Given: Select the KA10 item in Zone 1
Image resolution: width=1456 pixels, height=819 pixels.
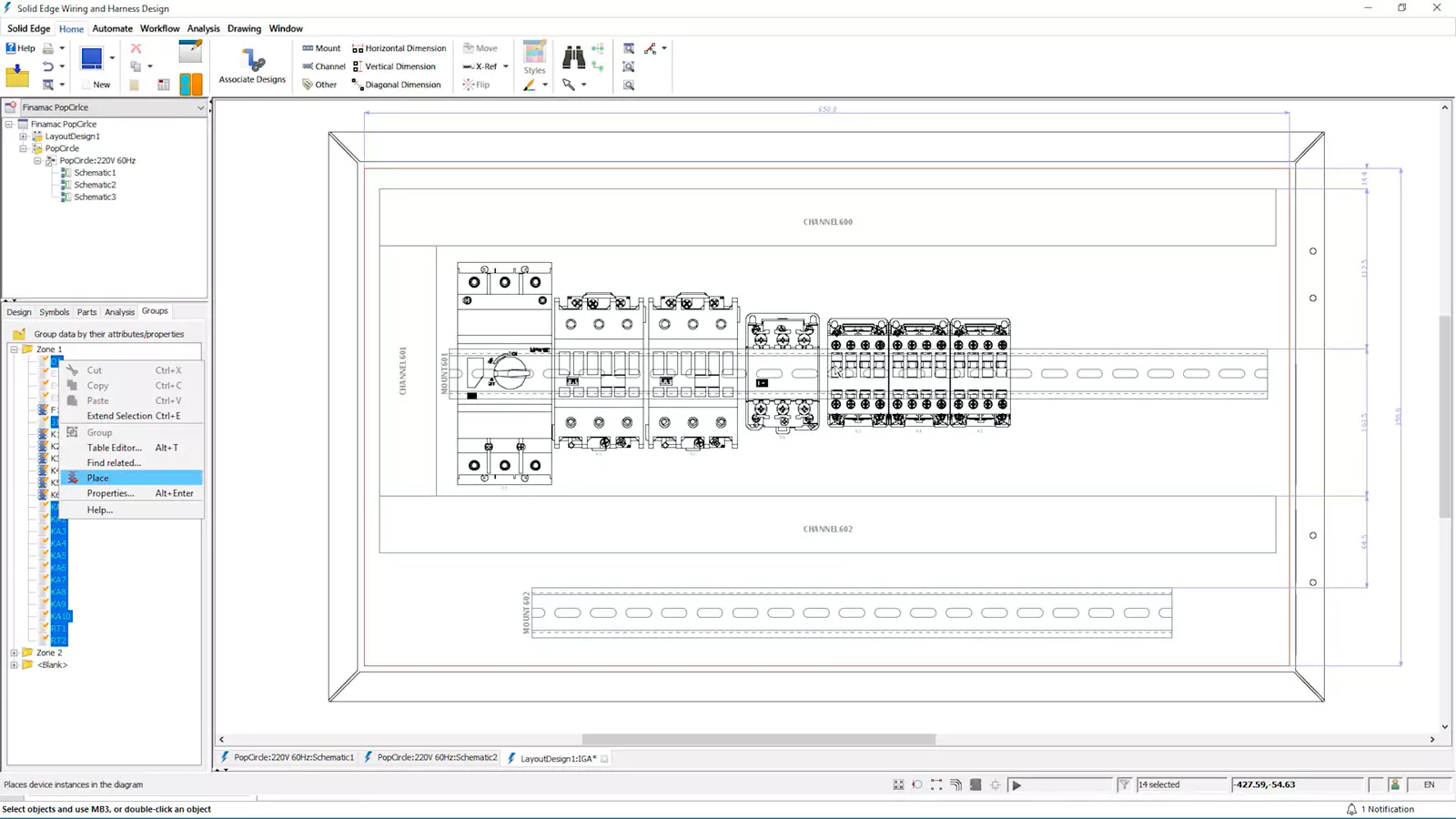Looking at the screenshot, I should tap(60, 616).
